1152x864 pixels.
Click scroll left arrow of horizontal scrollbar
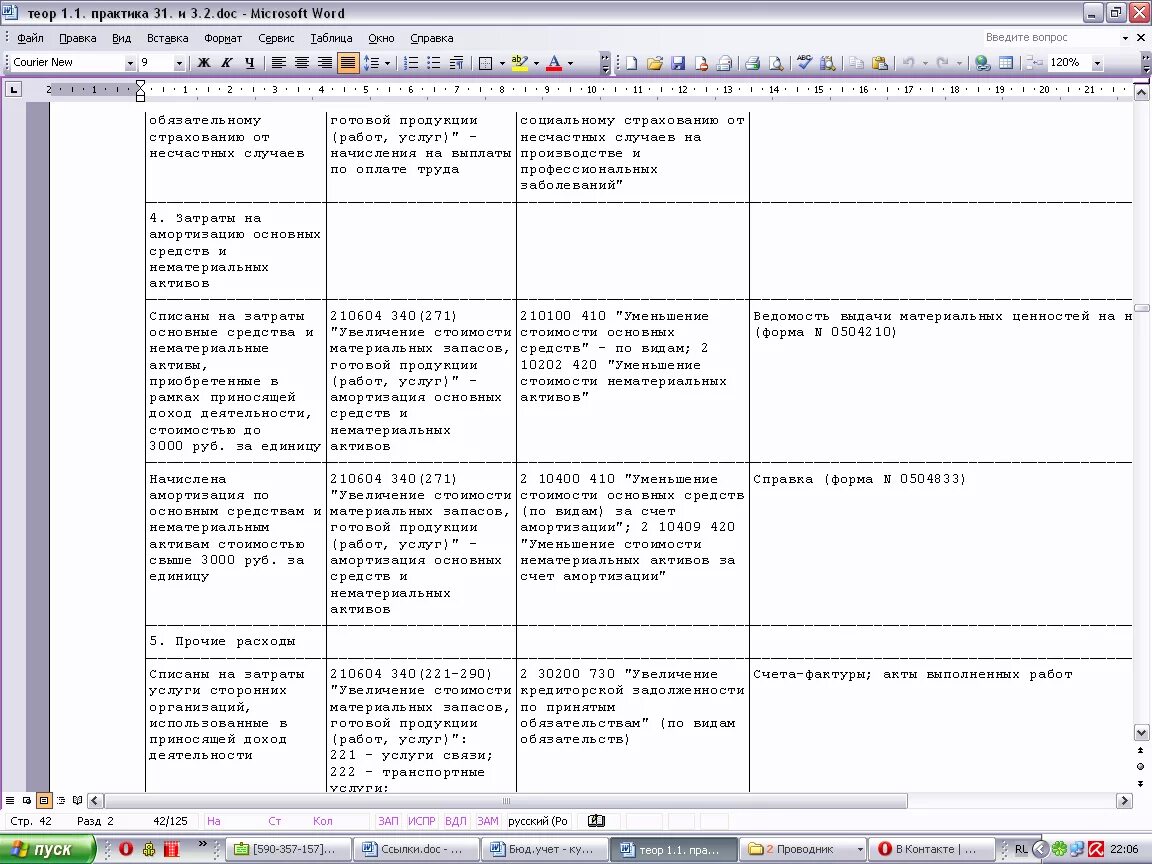pyautogui.click(x=96, y=800)
